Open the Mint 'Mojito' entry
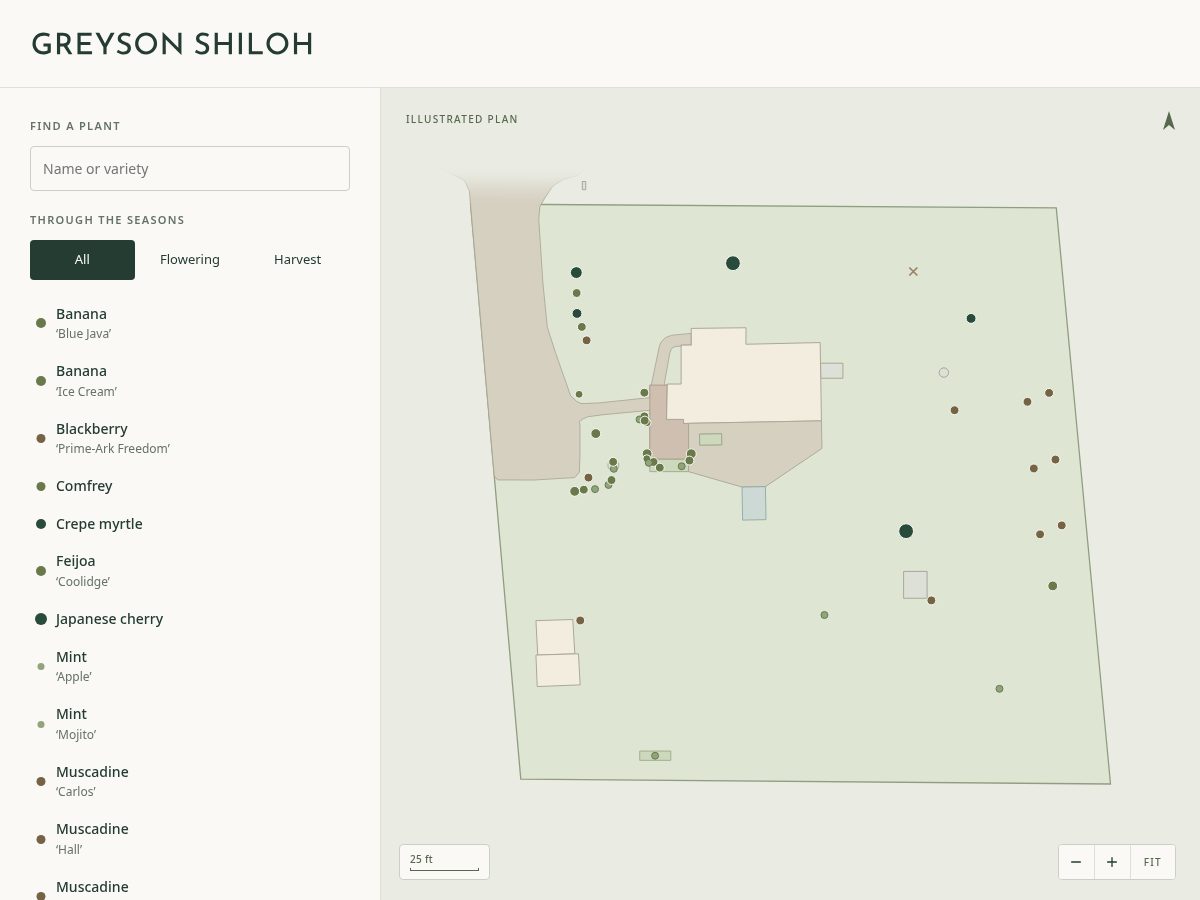This screenshot has width=1200, height=900. point(190,724)
